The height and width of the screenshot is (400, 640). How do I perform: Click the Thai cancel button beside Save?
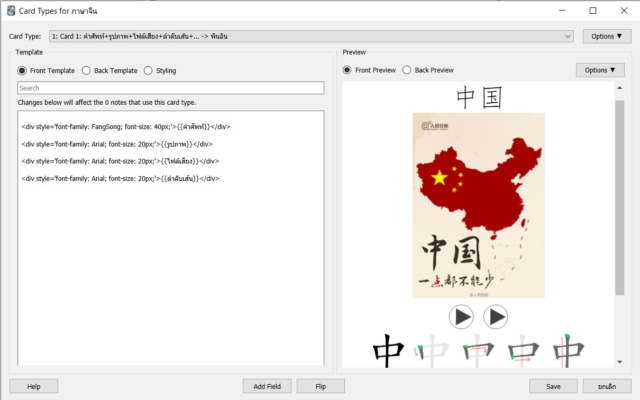(x=607, y=386)
